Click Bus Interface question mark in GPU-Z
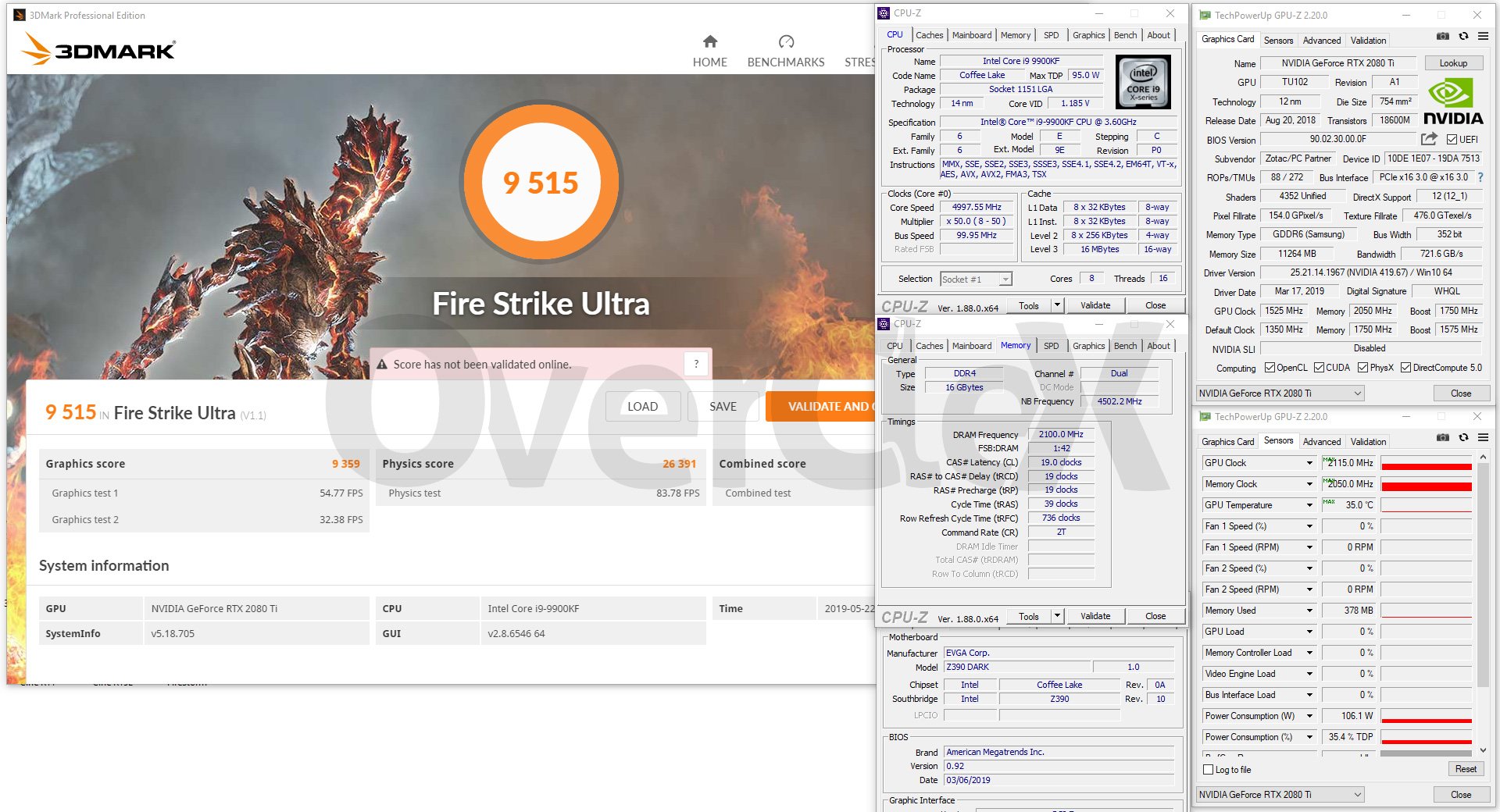The width and height of the screenshot is (1500, 812). 1480,177
